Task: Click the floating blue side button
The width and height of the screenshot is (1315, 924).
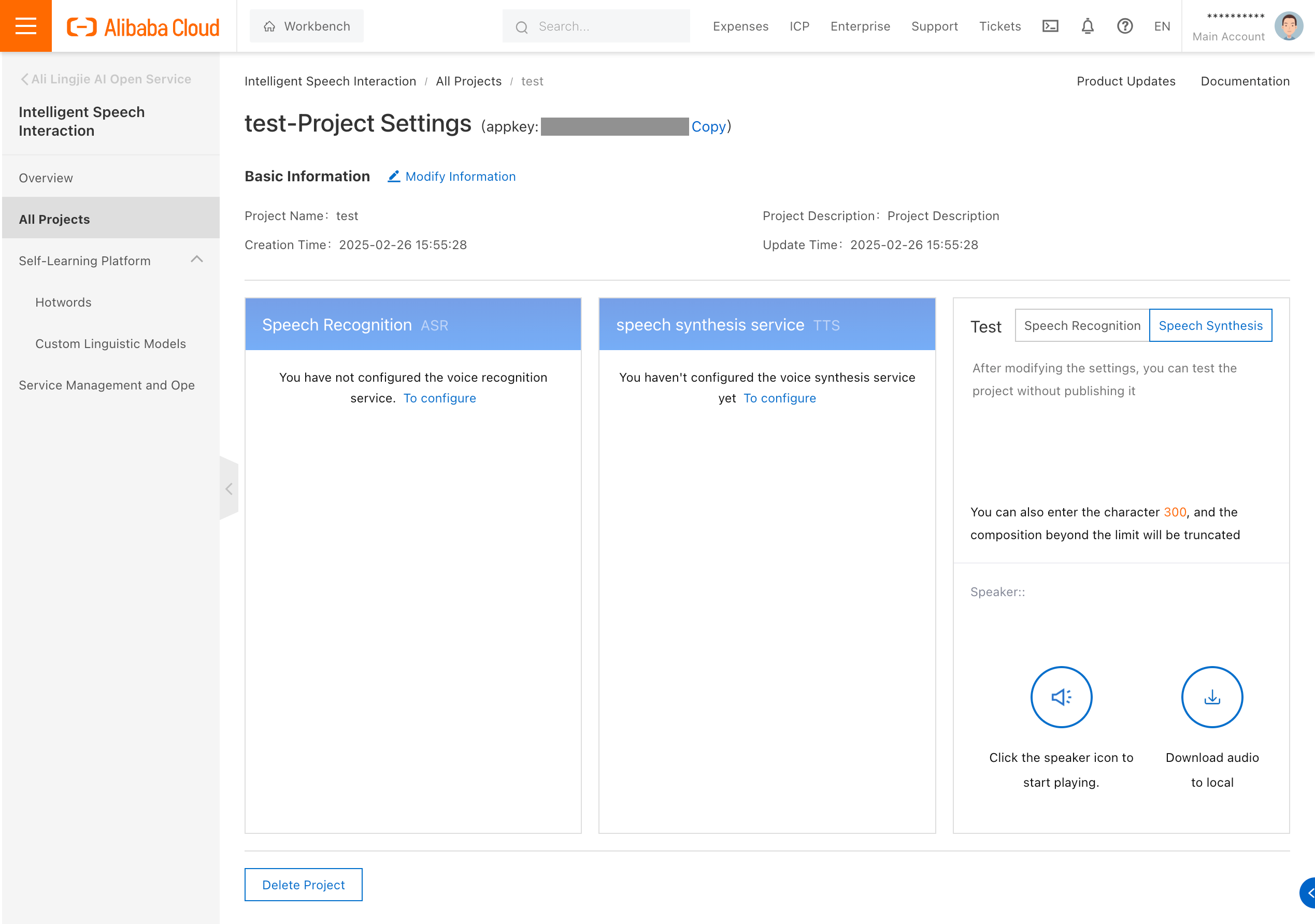Action: [1308, 892]
